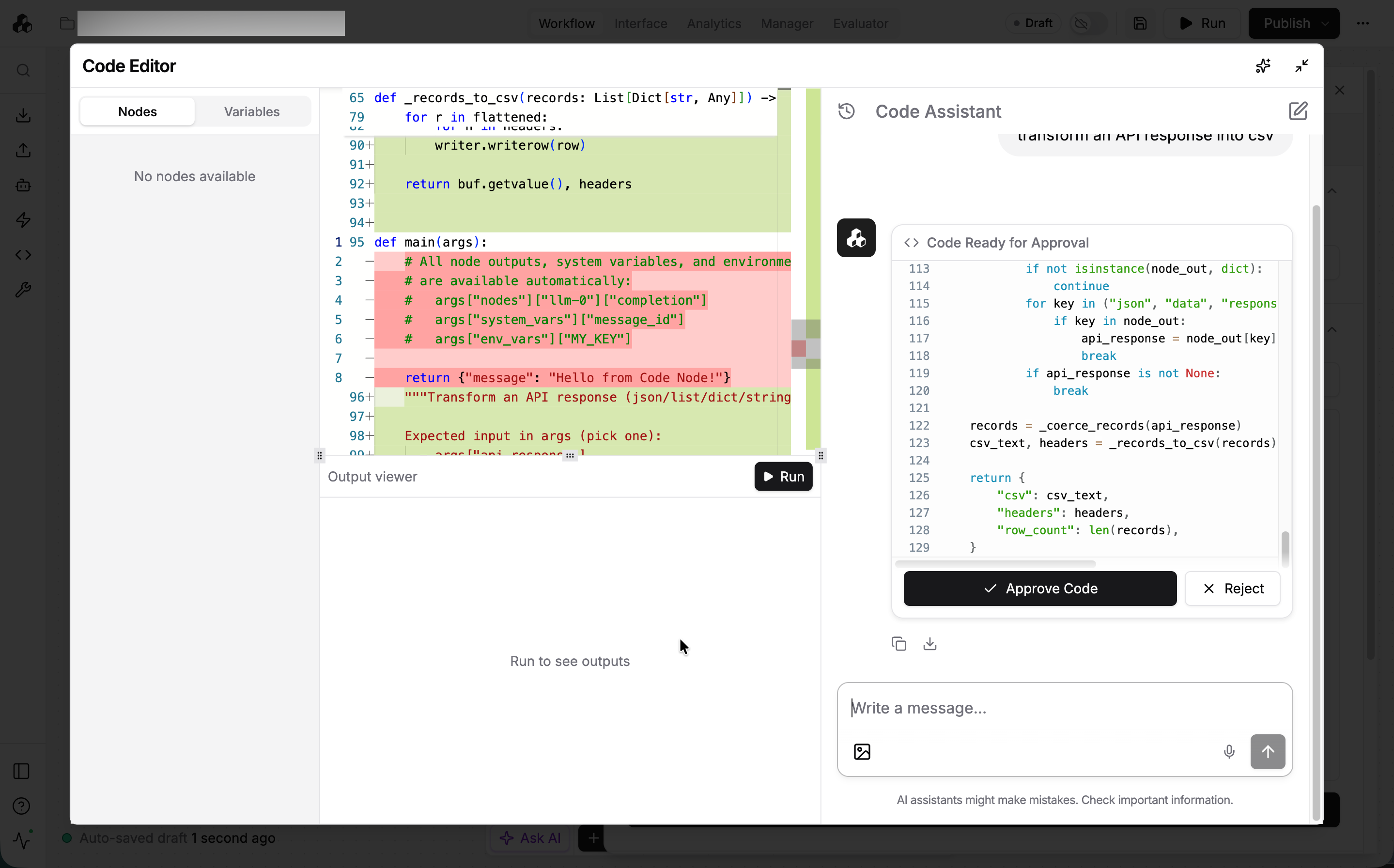The width and height of the screenshot is (1394, 868).
Task: Copy the assistant's generated code
Action: (898, 644)
